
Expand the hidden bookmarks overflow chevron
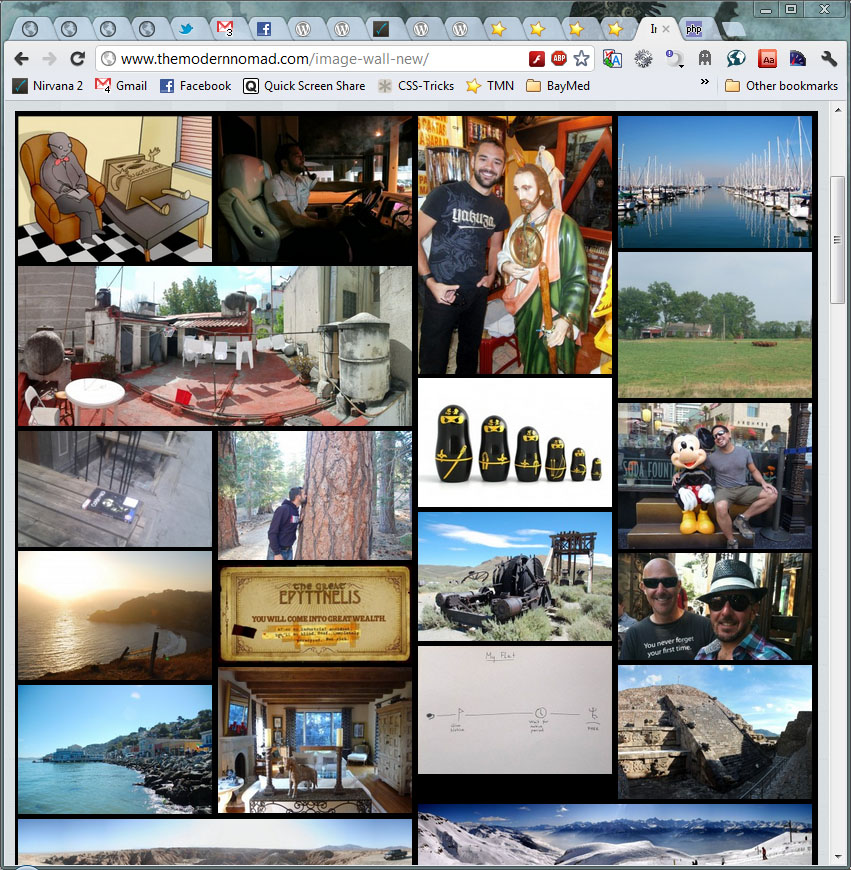tap(705, 83)
